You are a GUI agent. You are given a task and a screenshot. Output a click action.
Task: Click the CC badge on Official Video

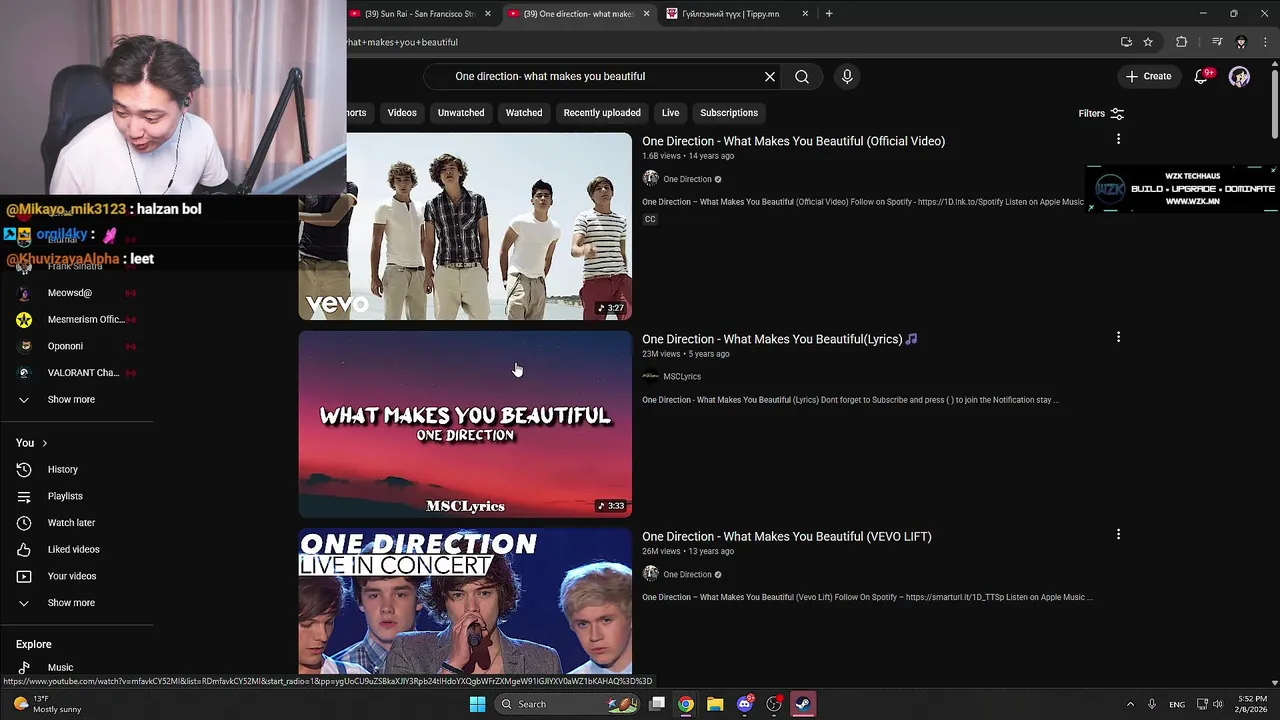[x=650, y=219]
